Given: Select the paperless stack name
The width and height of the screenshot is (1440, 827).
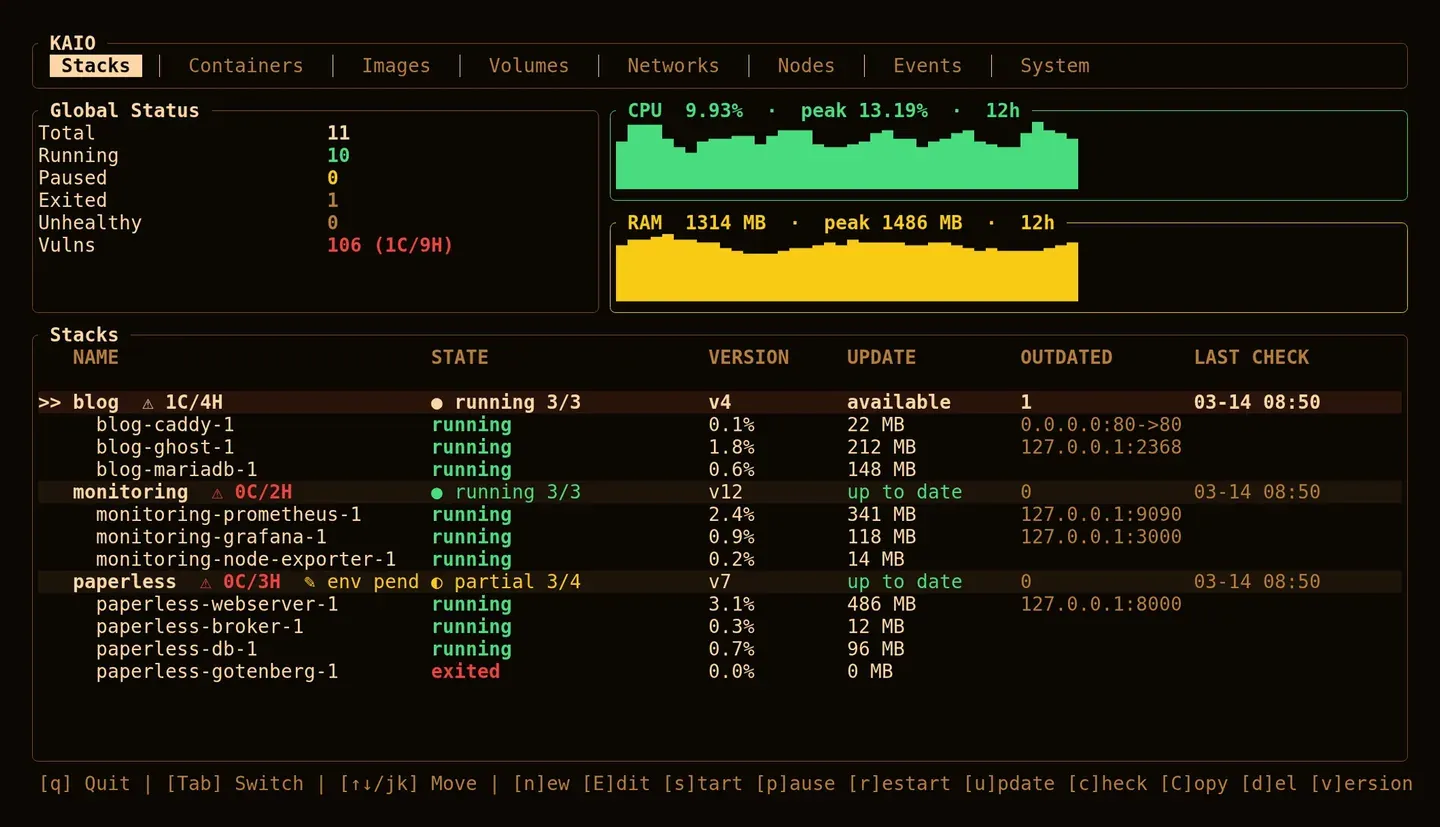Looking at the screenshot, I should click(125, 583).
